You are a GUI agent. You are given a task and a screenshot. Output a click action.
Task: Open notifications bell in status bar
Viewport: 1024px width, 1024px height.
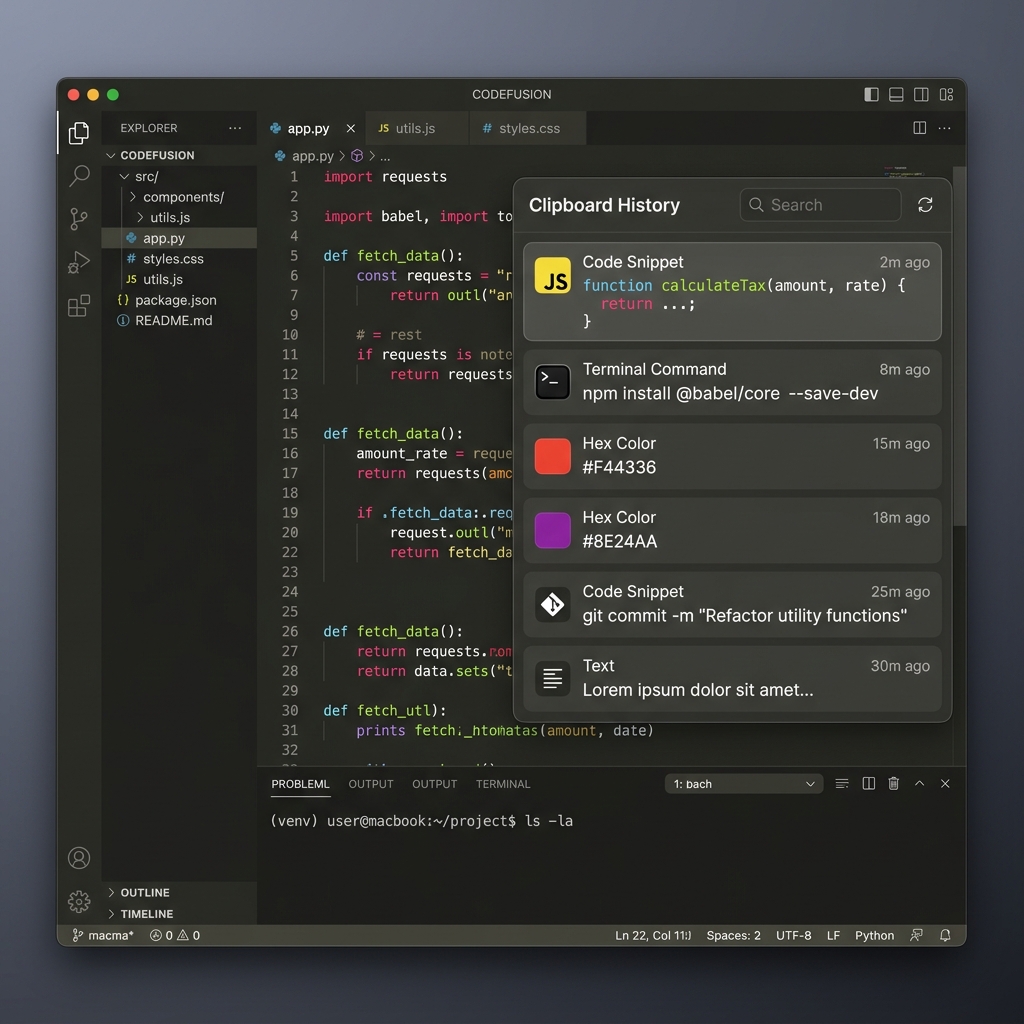pyautogui.click(x=945, y=935)
